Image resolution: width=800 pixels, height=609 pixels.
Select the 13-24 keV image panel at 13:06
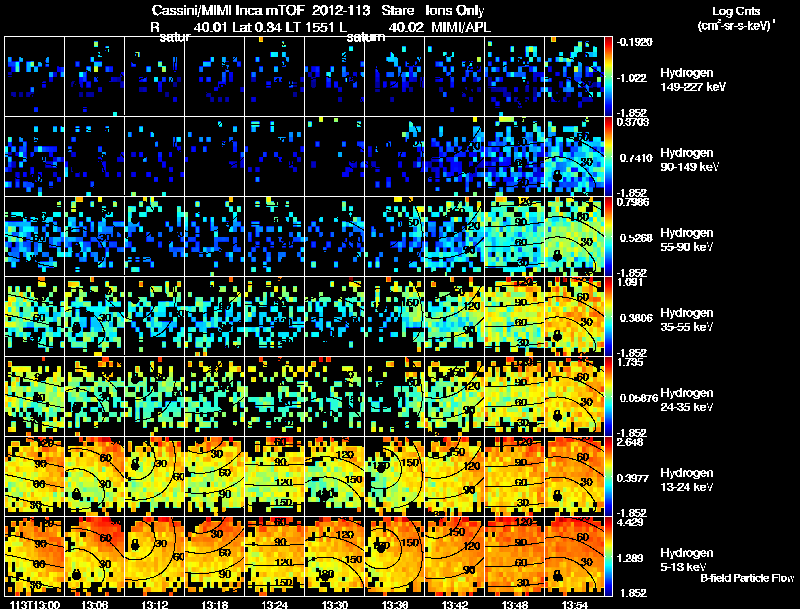[x=94, y=476]
